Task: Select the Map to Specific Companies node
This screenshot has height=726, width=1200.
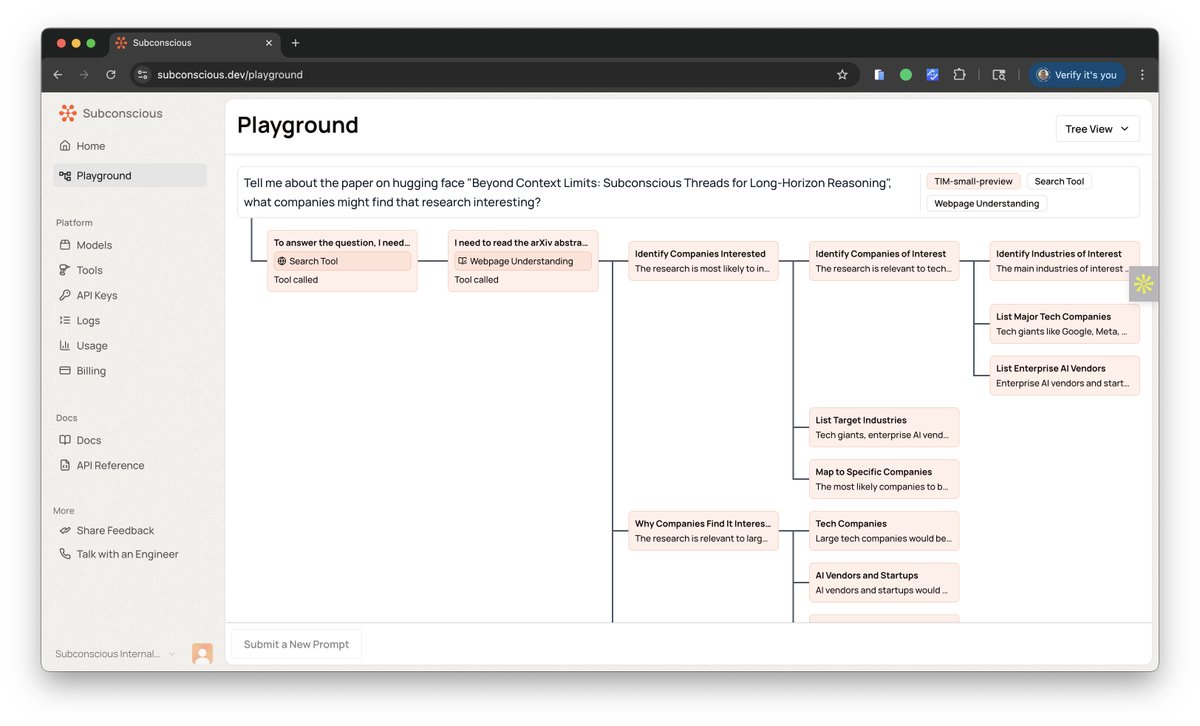Action: 884,479
